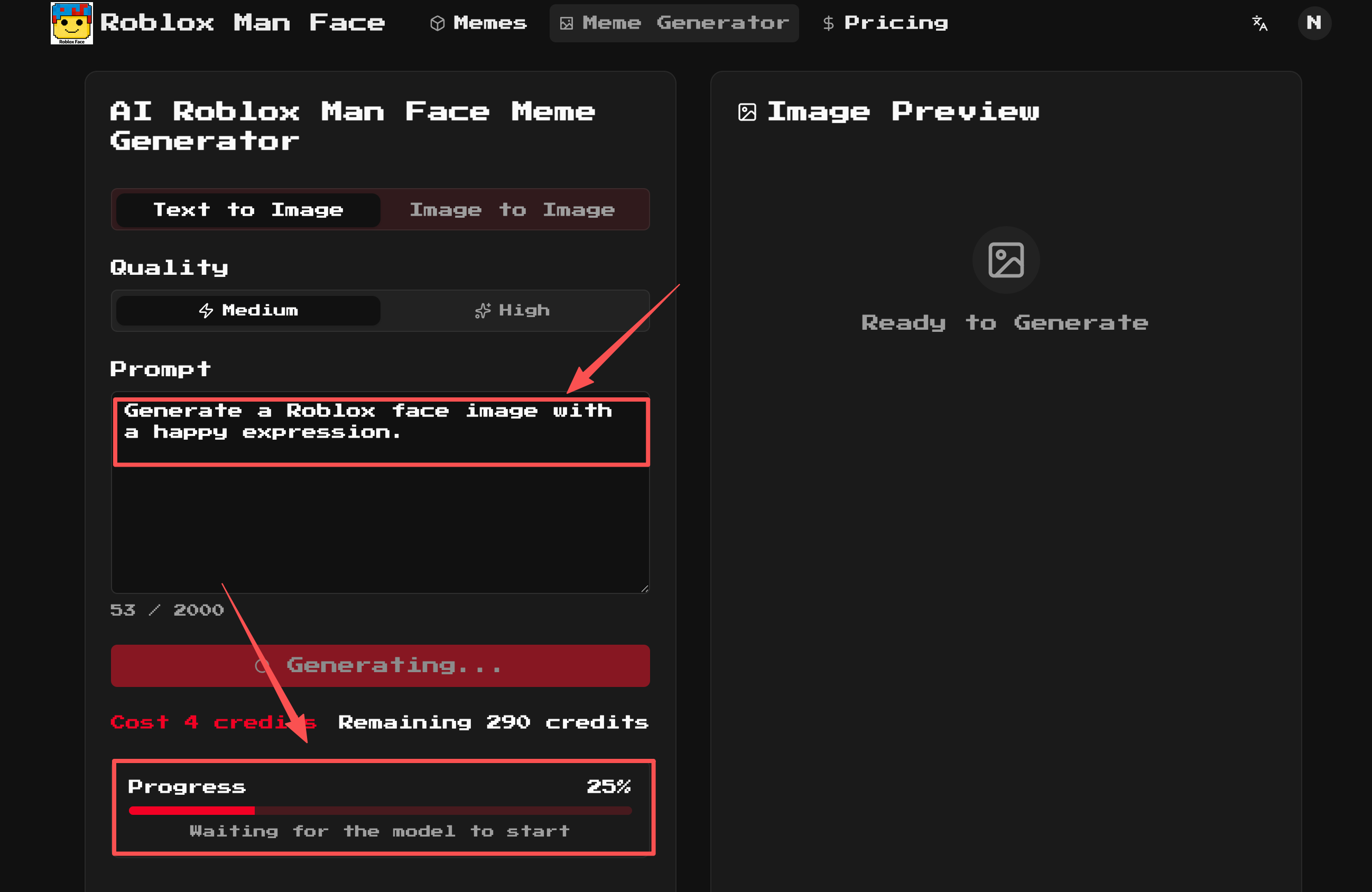
Task: Click the image icon in Meme Generator tab
Action: coord(567,23)
